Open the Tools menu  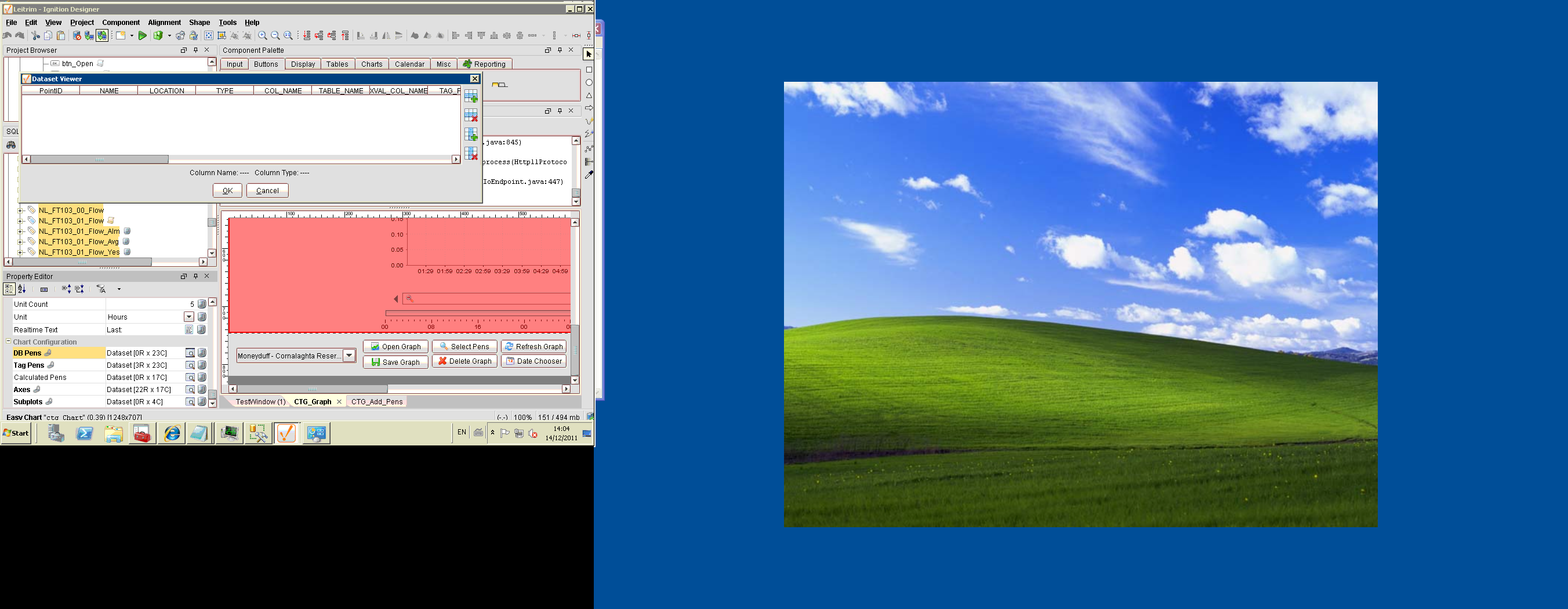tap(228, 23)
